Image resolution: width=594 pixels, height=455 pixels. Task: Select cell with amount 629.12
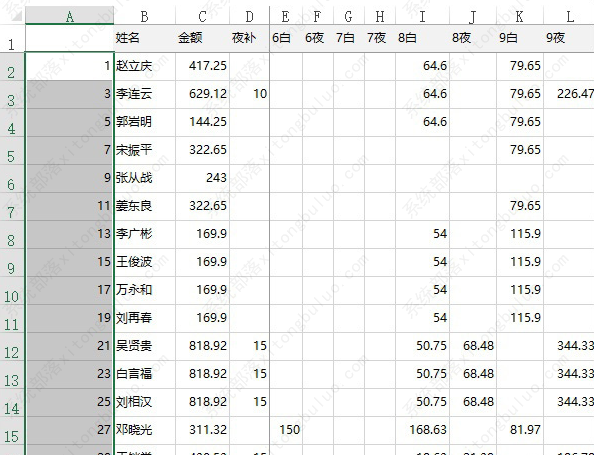[202, 94]
